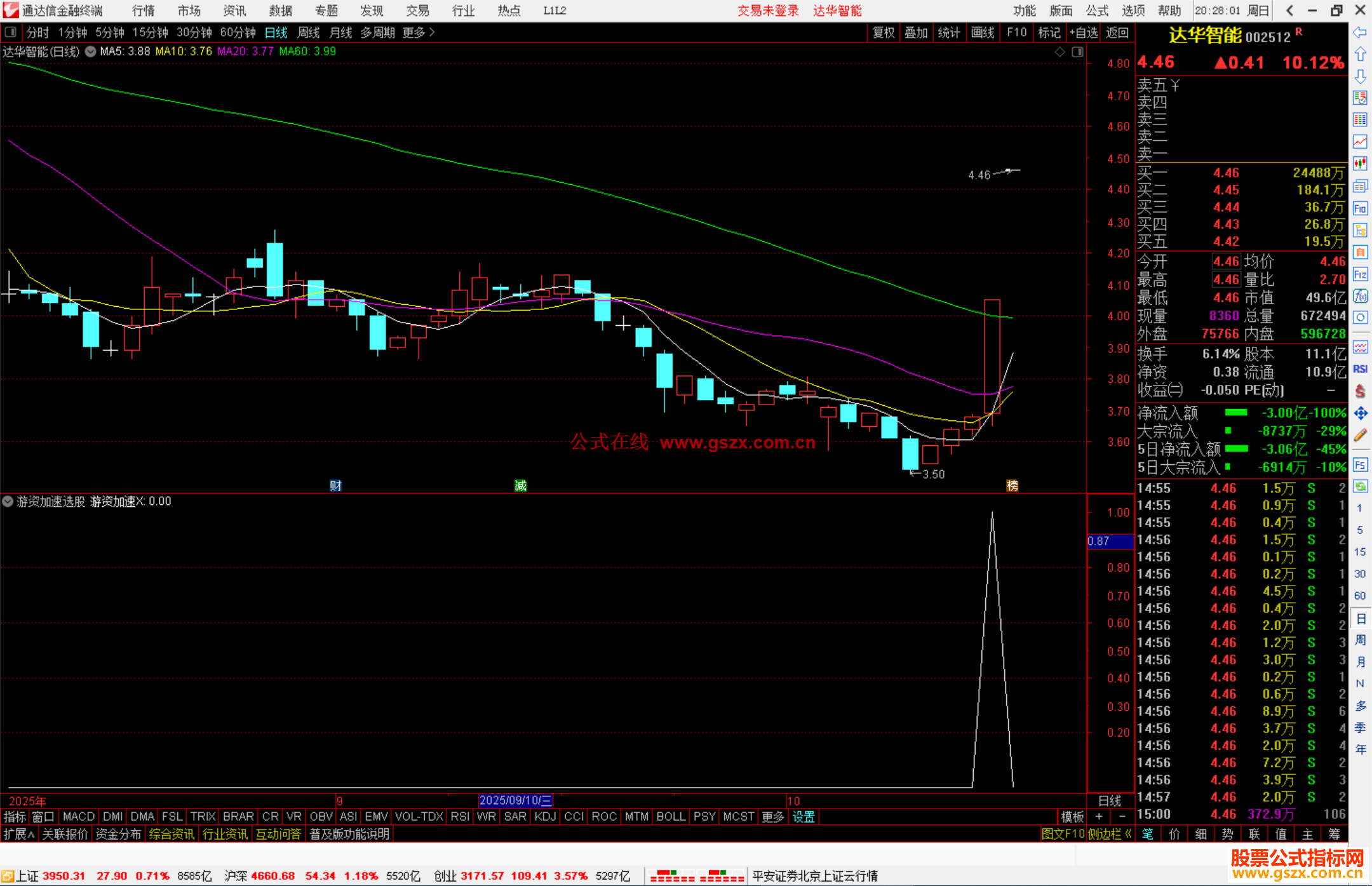
Task: Click the +自选 button
Action: coord(1083,32)
